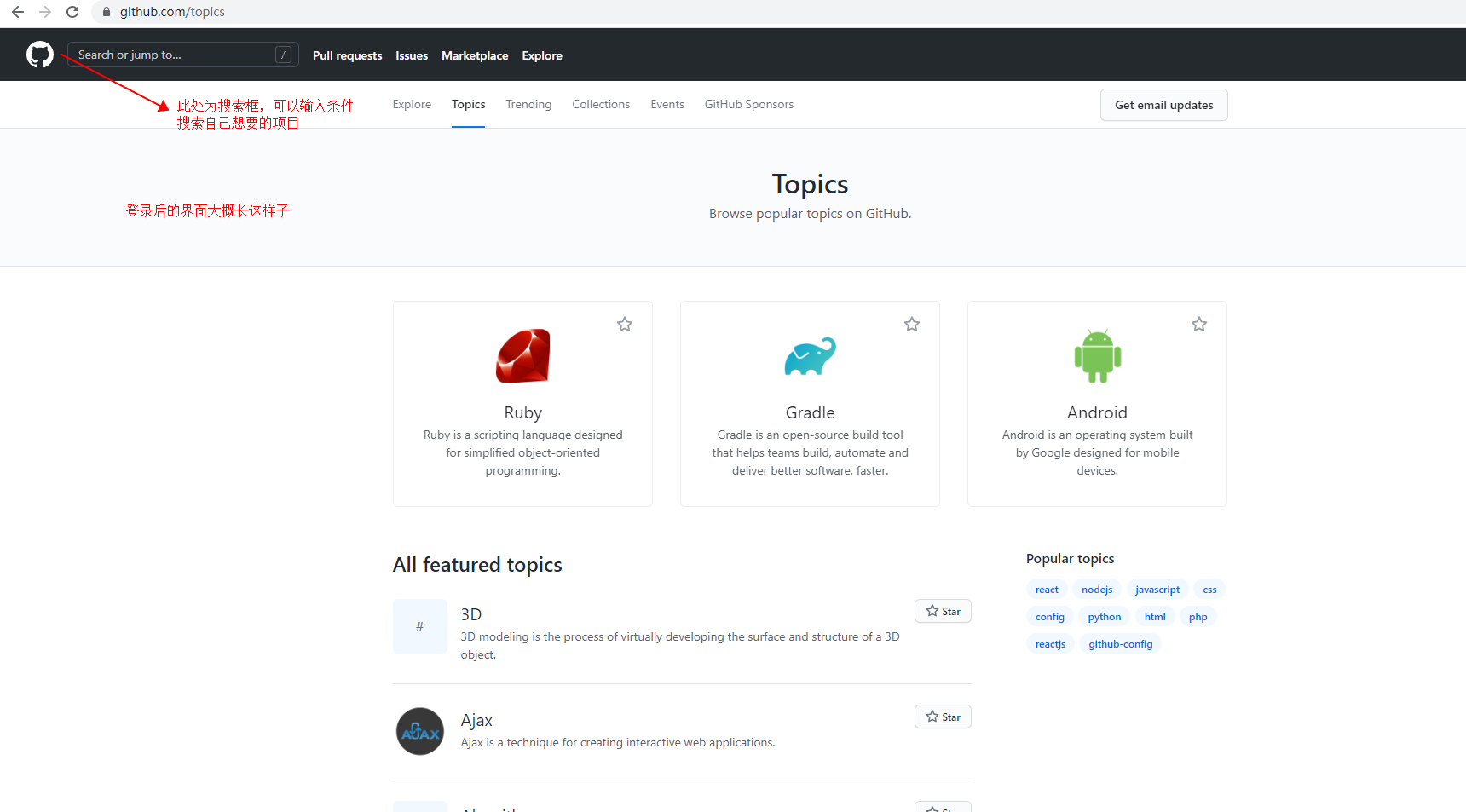
Task: Star the 3D topic
Action: click(x=943, y=611)
